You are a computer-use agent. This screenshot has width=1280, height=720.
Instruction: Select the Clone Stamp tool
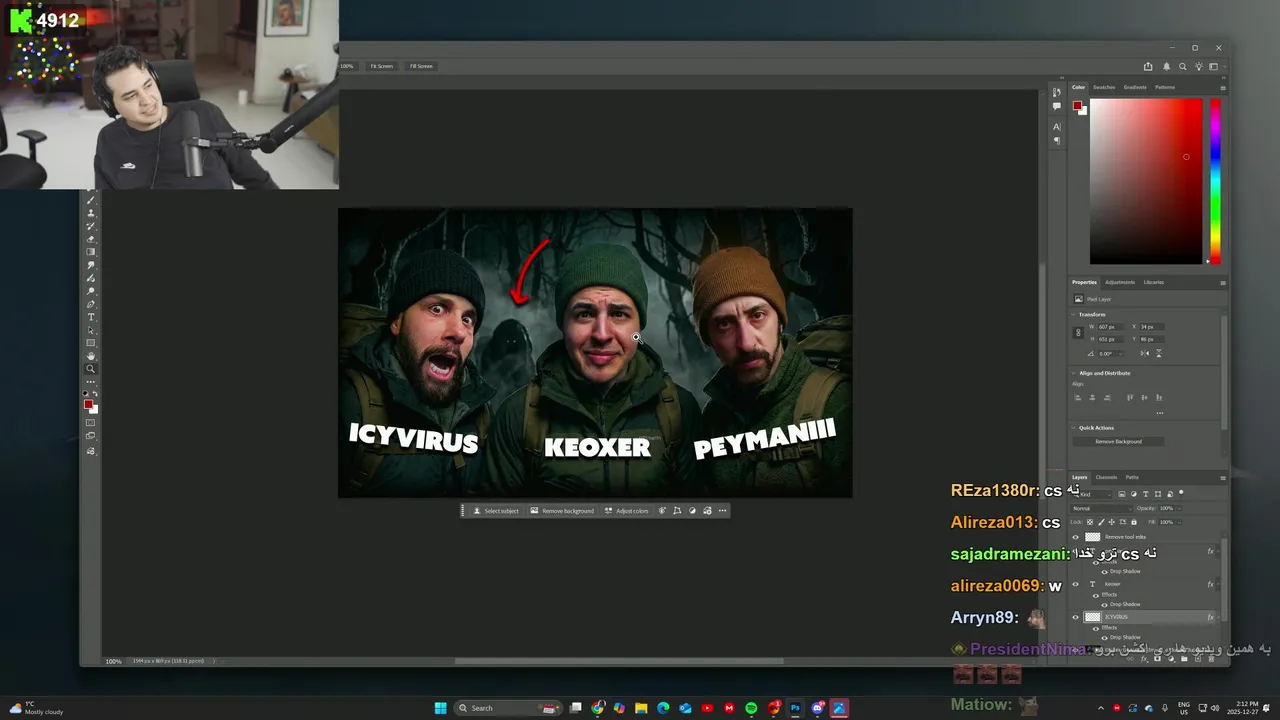point(90,213)
